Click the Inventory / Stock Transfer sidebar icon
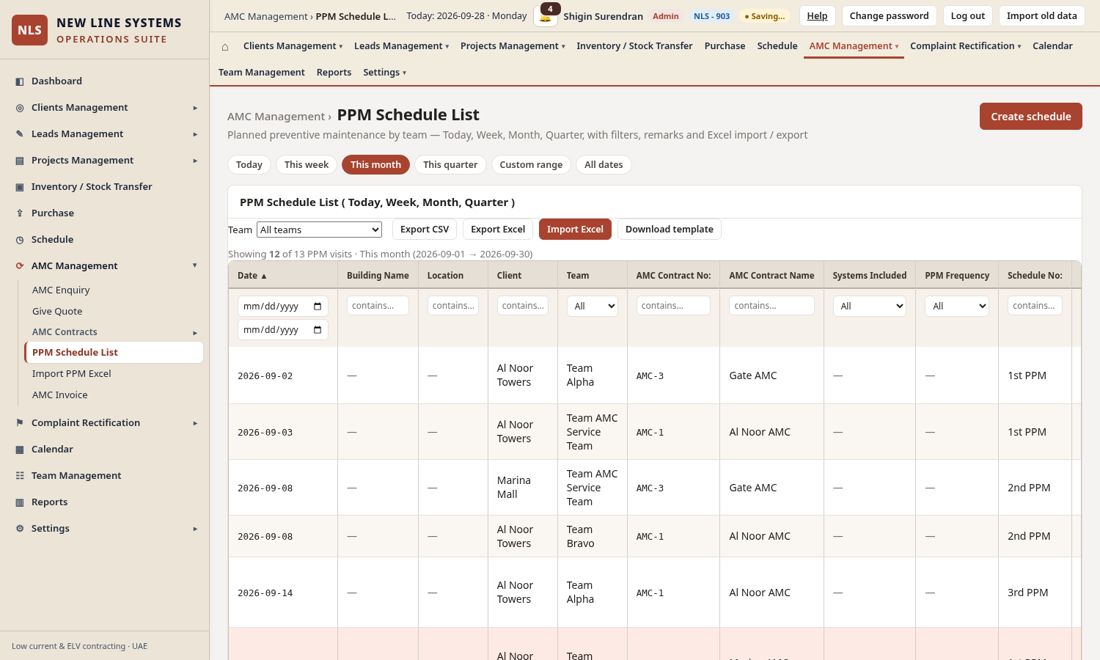The image size is (1100, 660). click(20, 187)
